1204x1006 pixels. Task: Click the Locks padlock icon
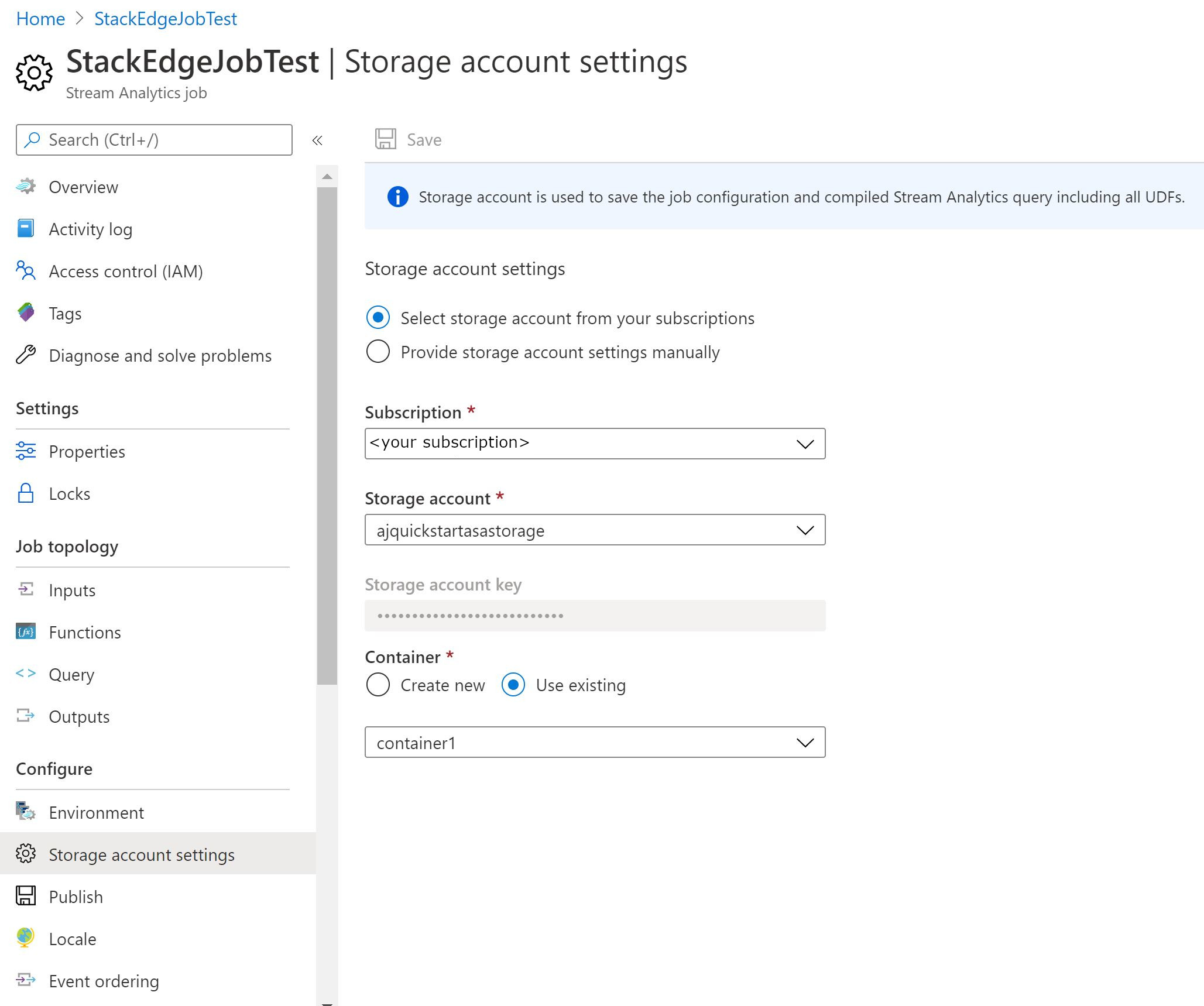(26, 493)
